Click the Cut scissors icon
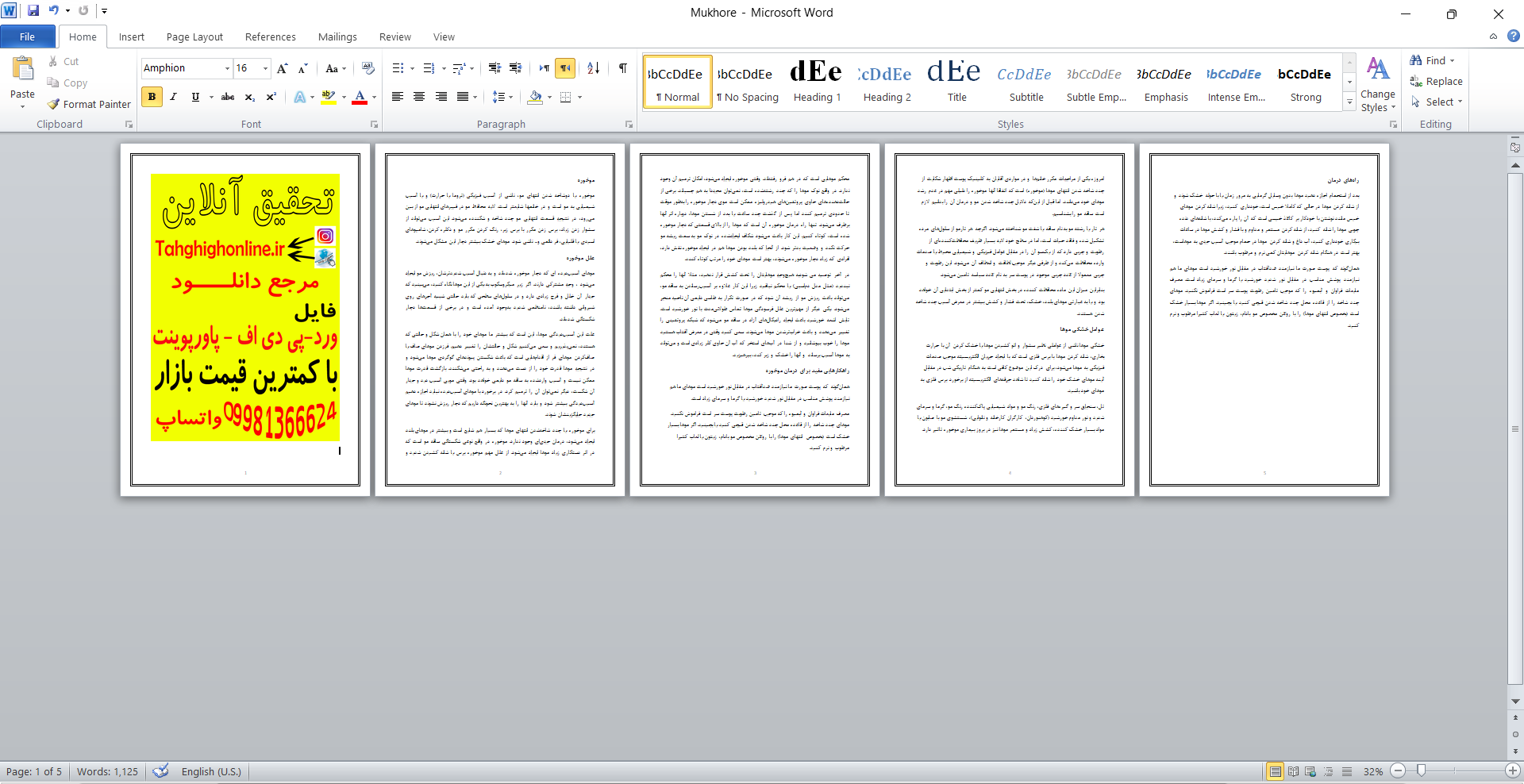The width and height of the screenshot is (1524, 784). [53, 61]
